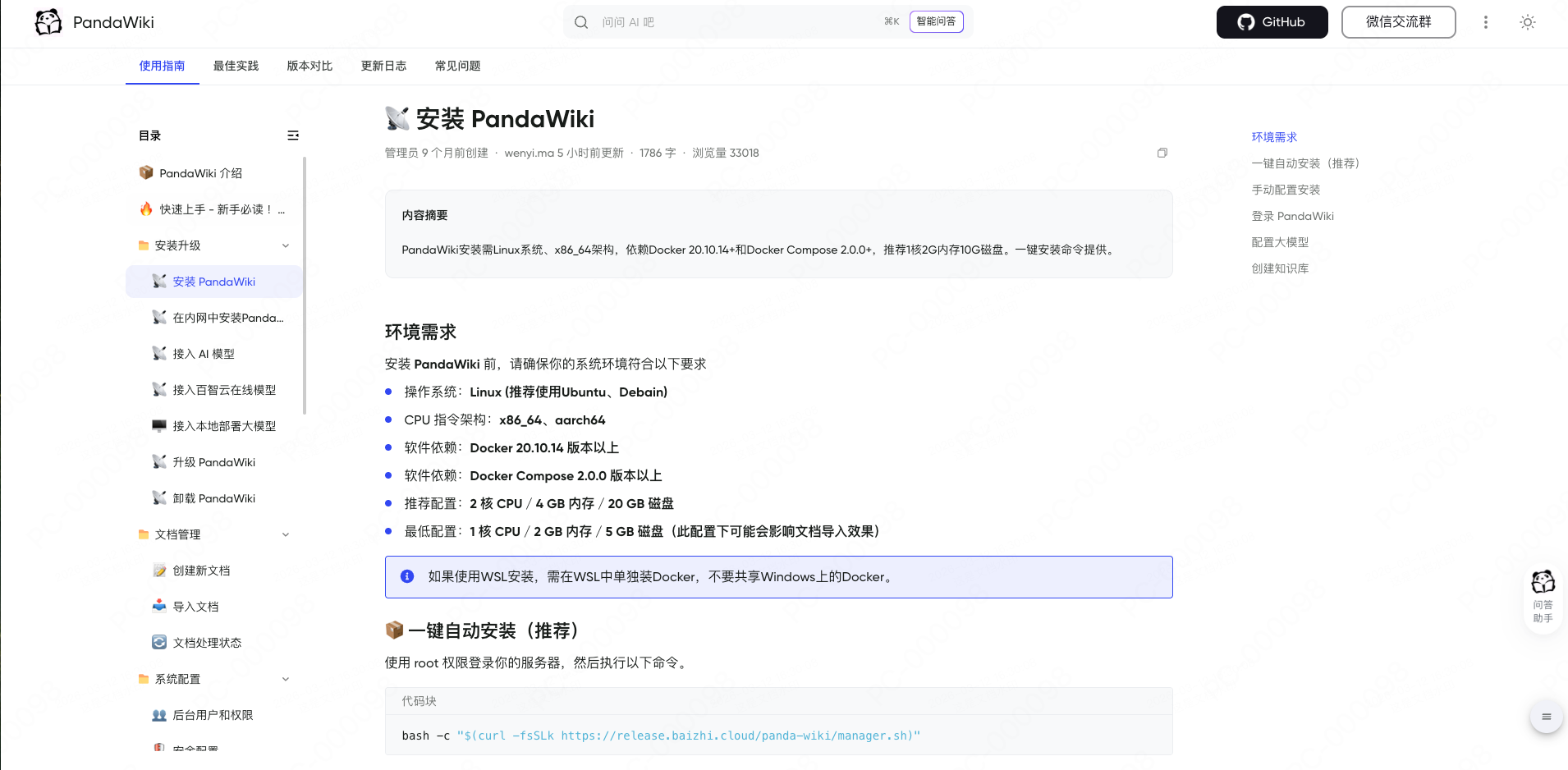
Task: Click the satellite icon beside 接入百智云在线模型
Action: 159,389
